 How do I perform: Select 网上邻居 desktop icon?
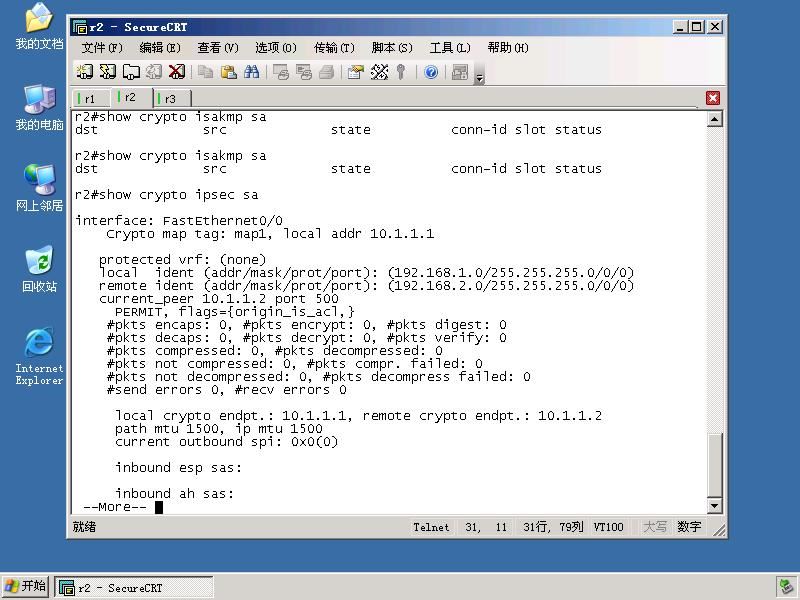click(39, 188)
